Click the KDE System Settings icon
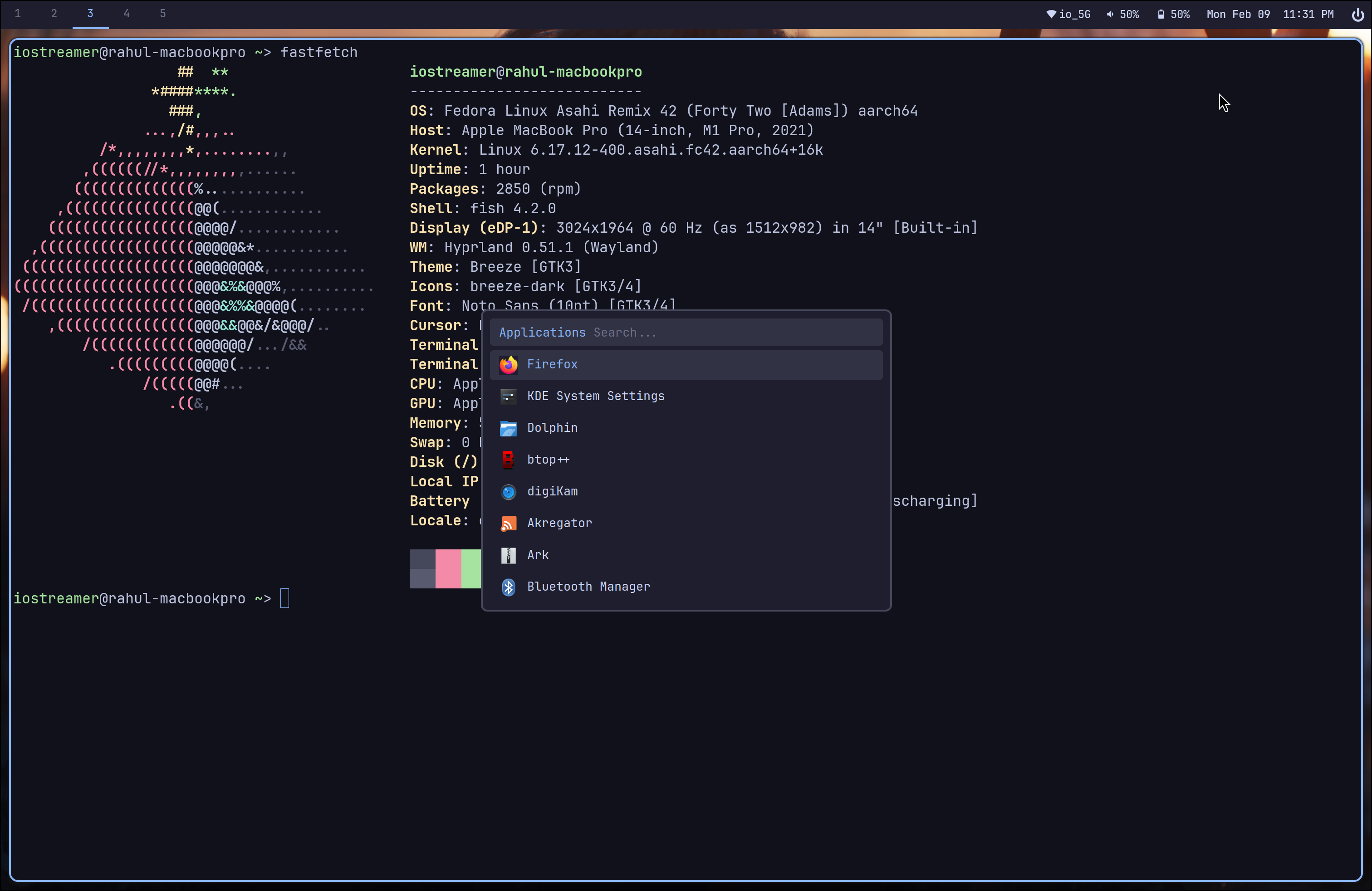 508,396
